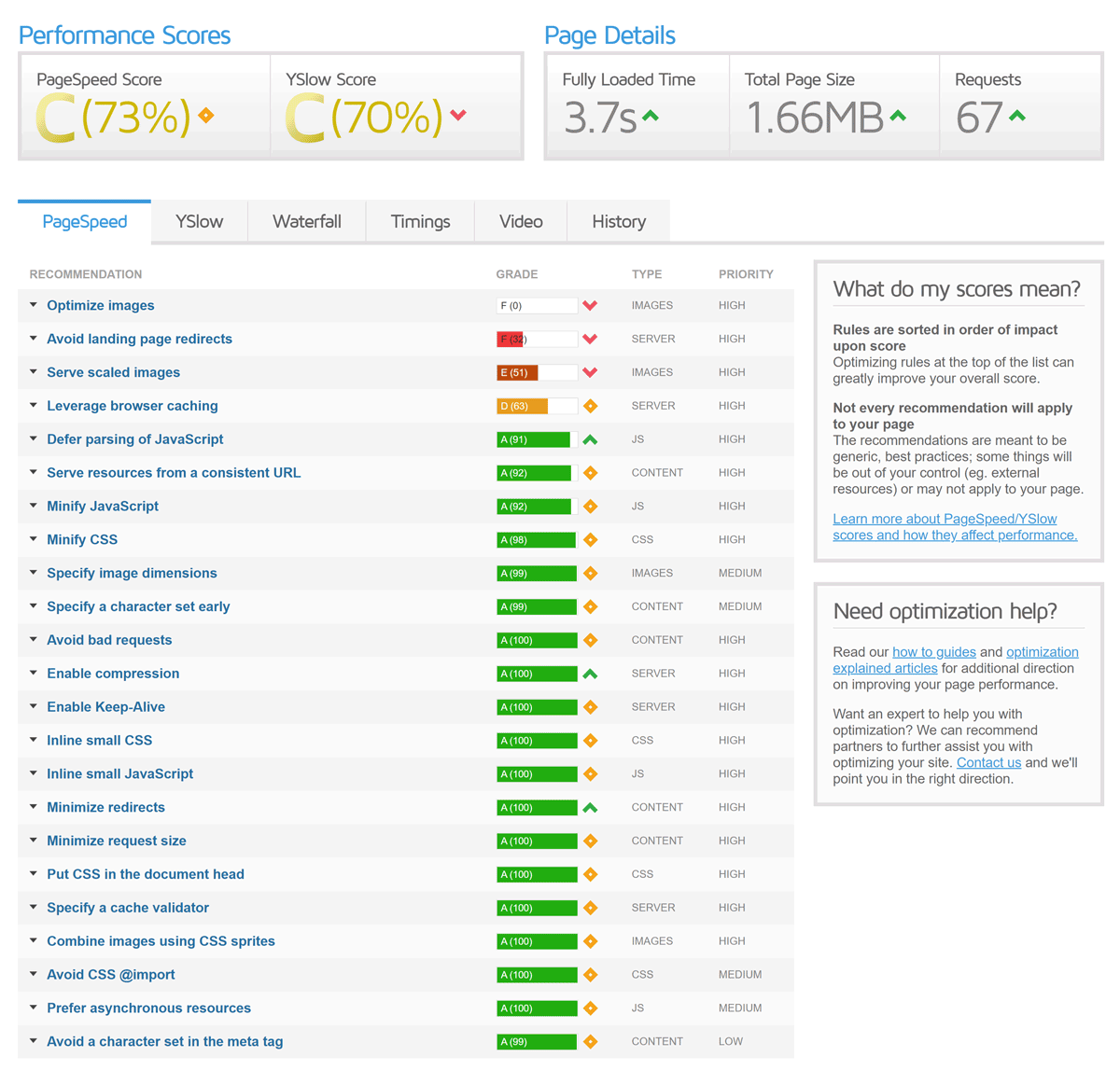1120x1085 pixels.
Task: Click the red down arrow beside YSlow Score
Action: point(458,116)
